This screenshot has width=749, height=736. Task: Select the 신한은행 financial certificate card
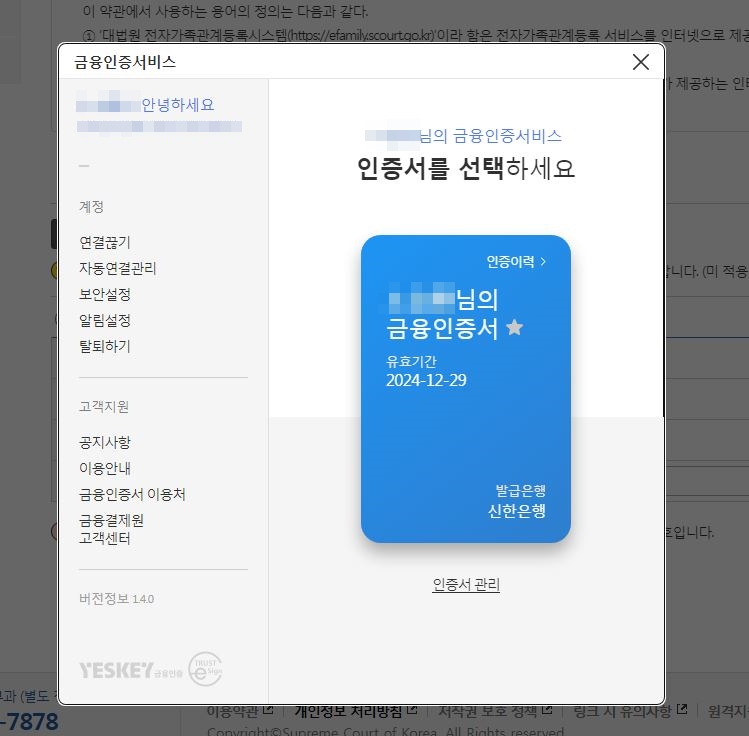pyautogui.click(x=466, y=388)
